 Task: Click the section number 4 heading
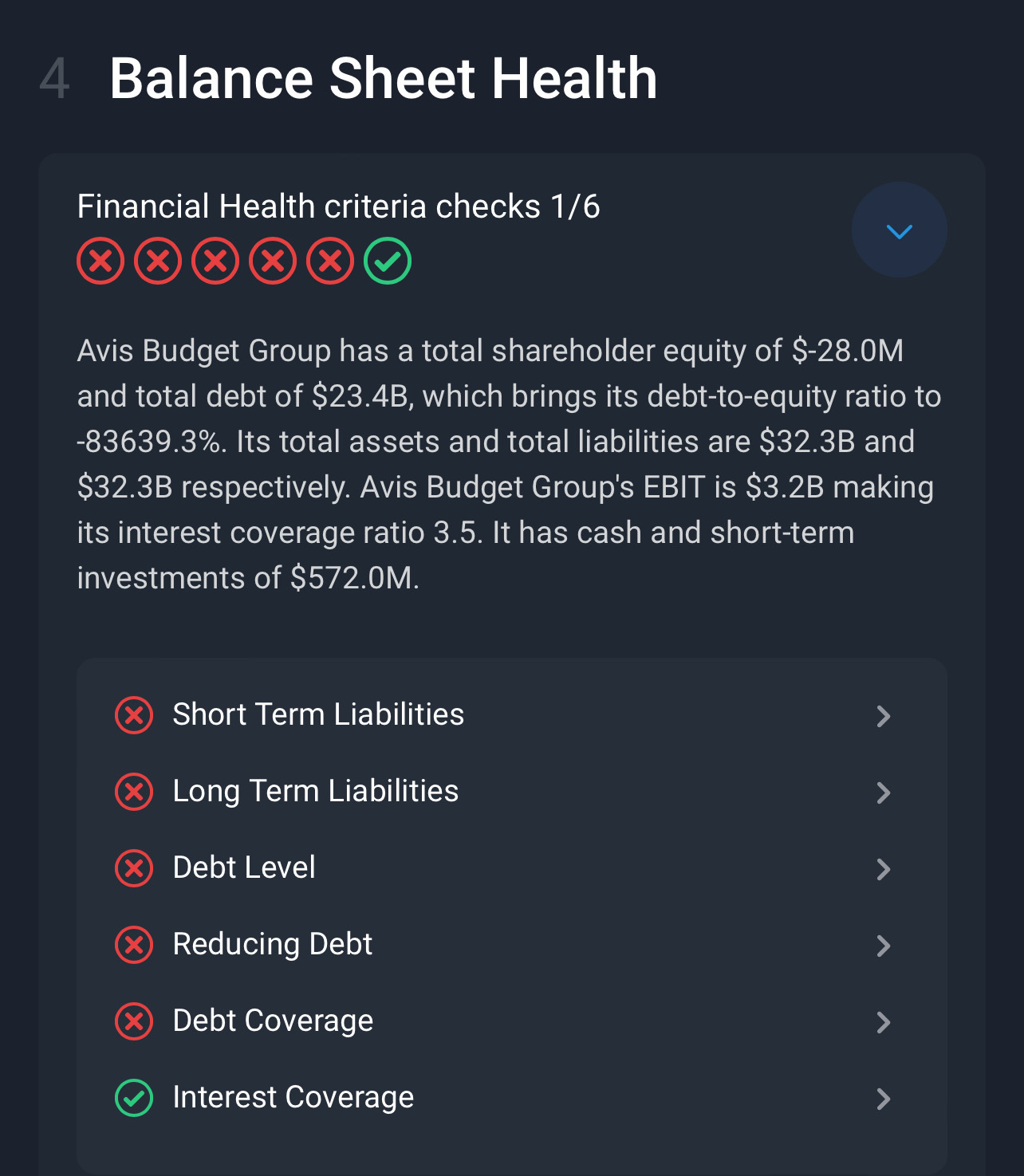56,78
